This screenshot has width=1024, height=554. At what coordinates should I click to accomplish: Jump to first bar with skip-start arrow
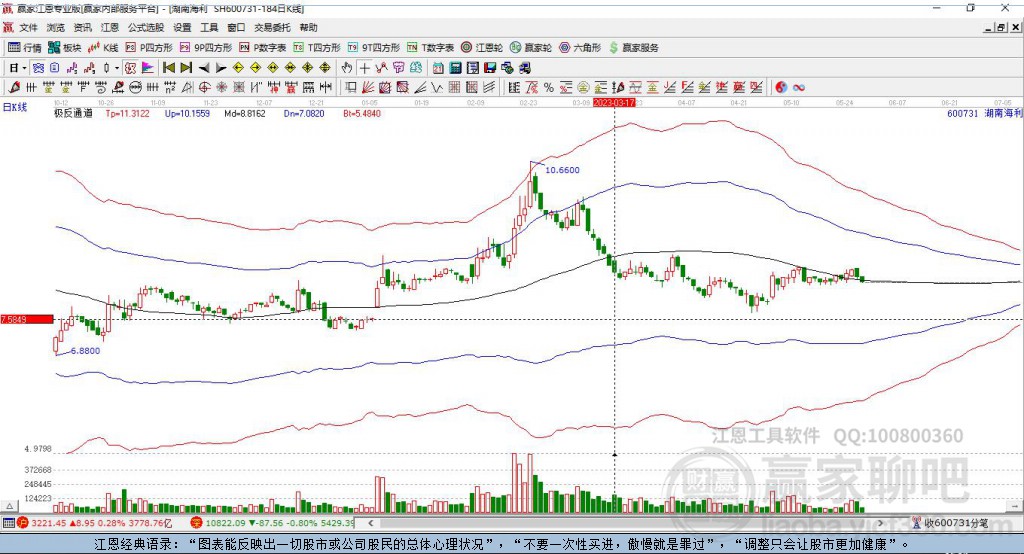pos(169,68)
